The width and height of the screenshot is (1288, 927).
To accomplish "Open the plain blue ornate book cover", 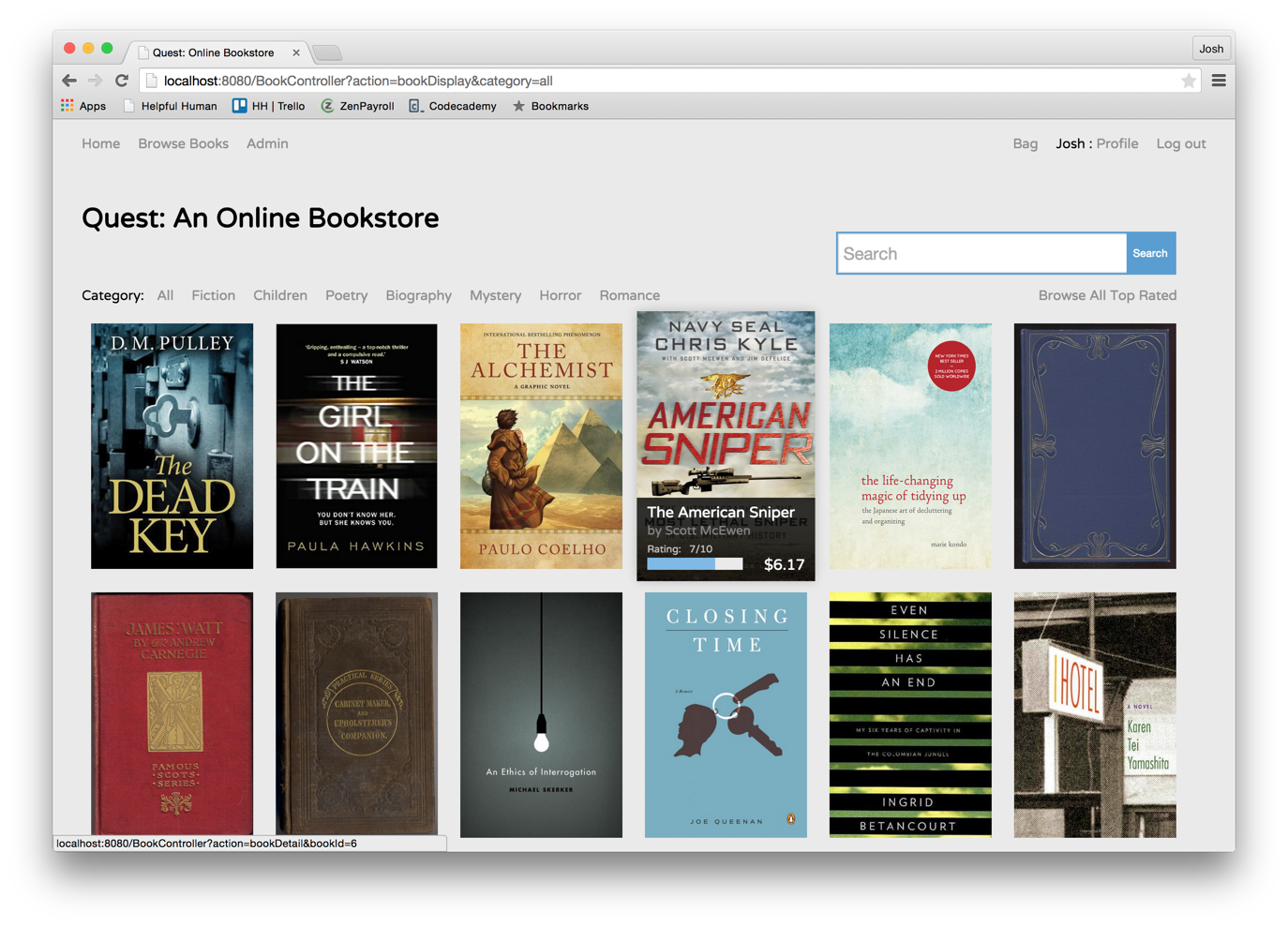I will coord(1095,446).
